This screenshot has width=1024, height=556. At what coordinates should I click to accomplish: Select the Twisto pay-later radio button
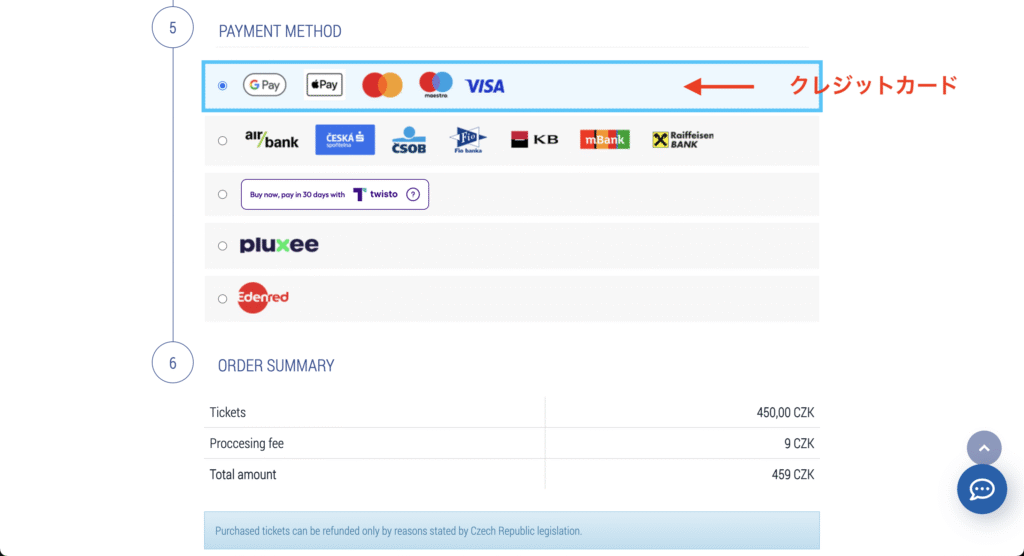pos(222,195)
